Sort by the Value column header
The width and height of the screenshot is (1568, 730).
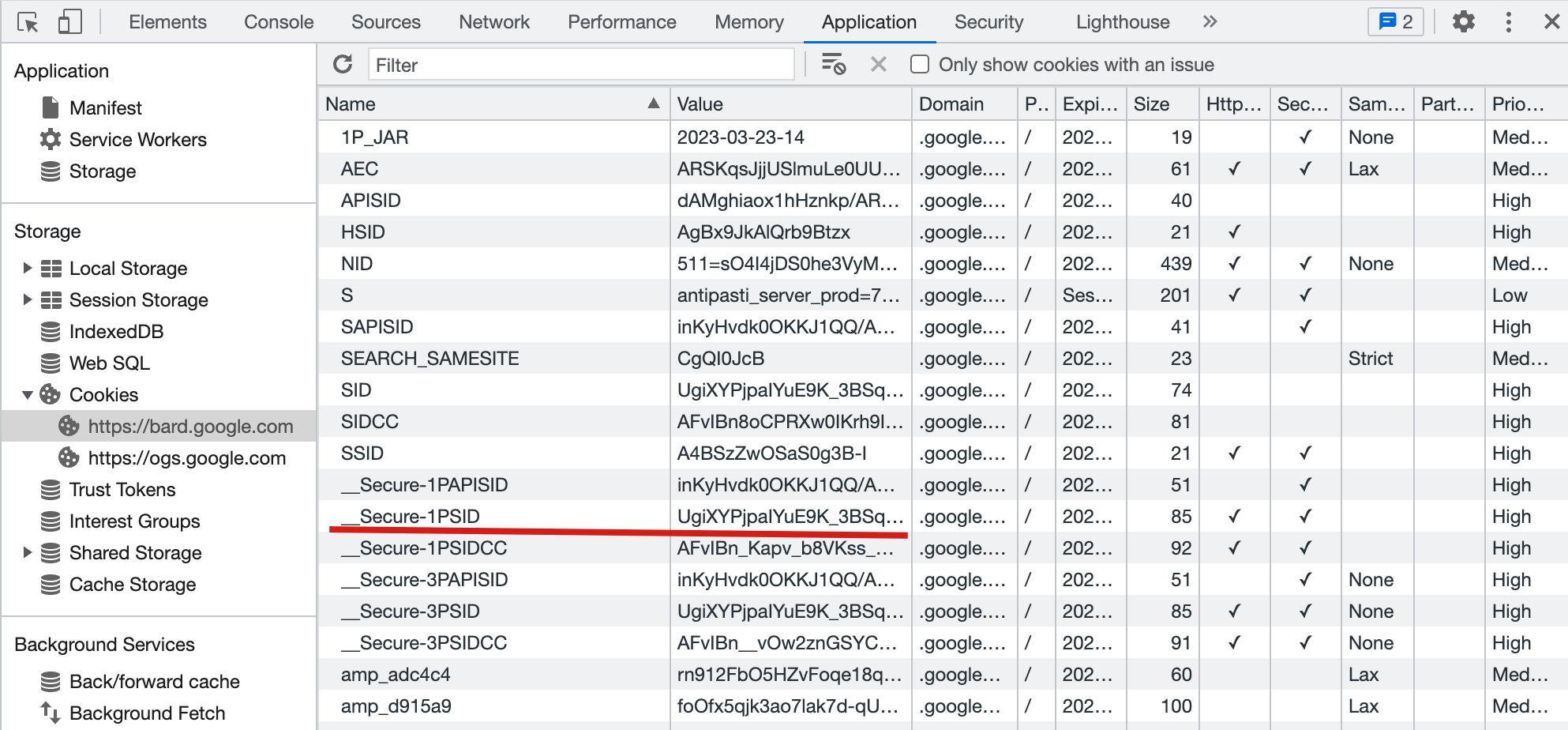[790, 103]
